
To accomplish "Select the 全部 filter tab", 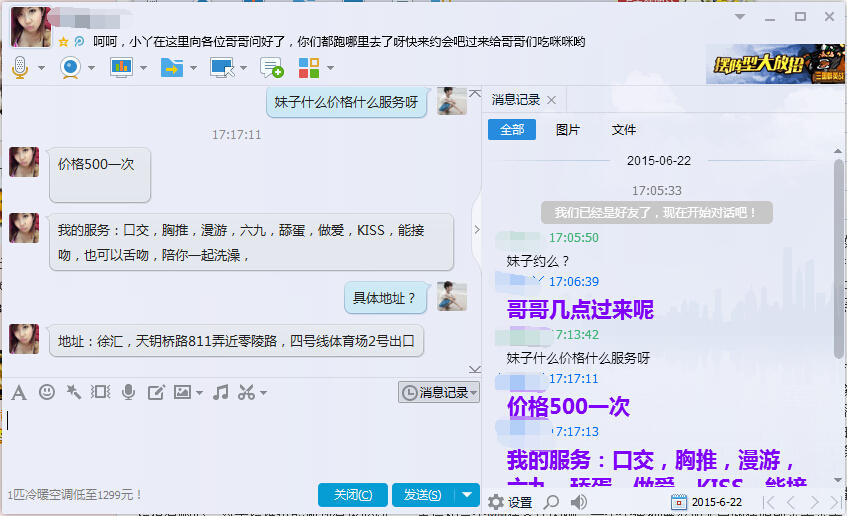I will [512, 130].
